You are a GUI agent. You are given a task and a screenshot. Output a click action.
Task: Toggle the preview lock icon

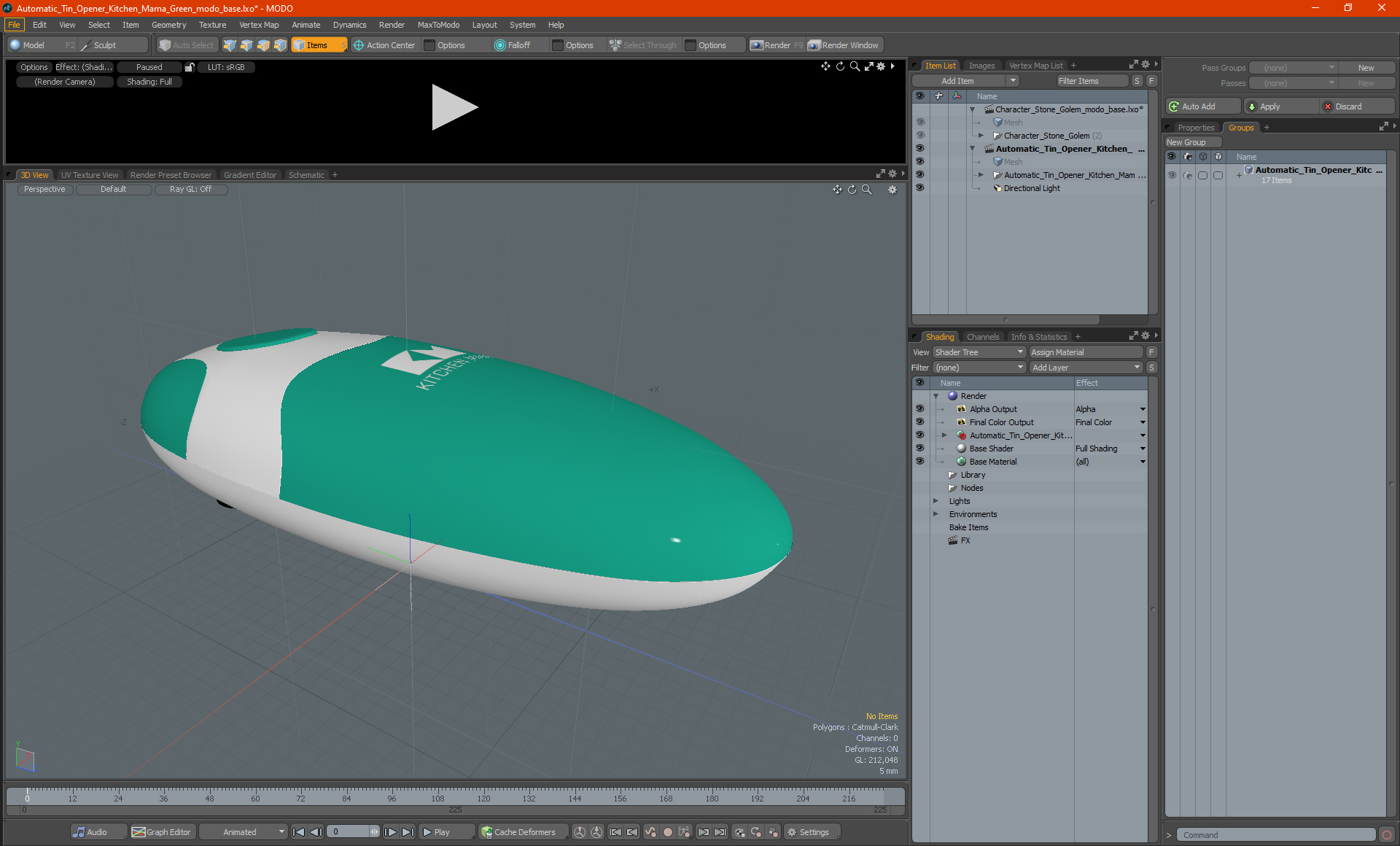pos(190,67)
